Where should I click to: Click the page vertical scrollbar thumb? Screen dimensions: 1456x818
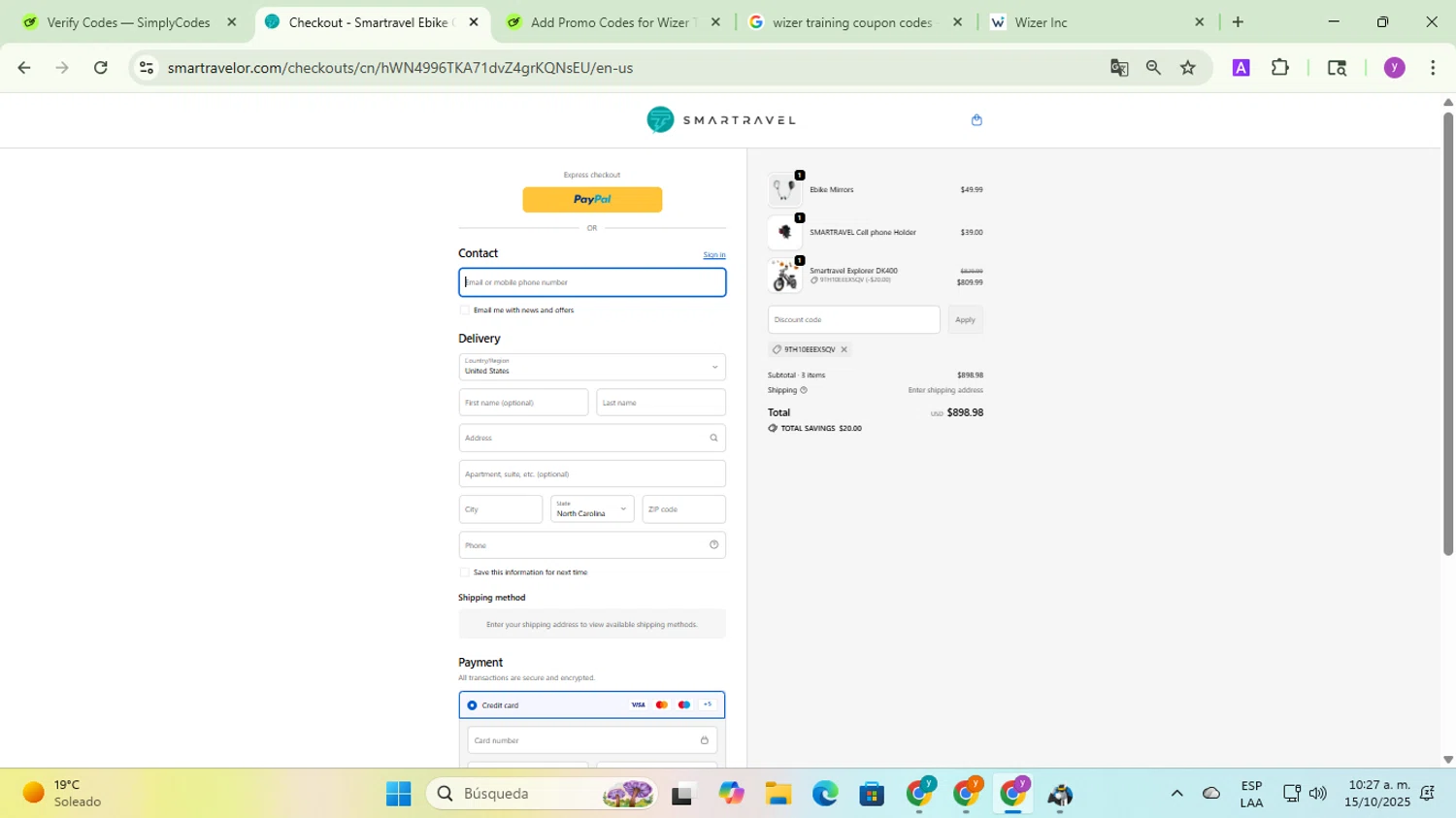1448,334
